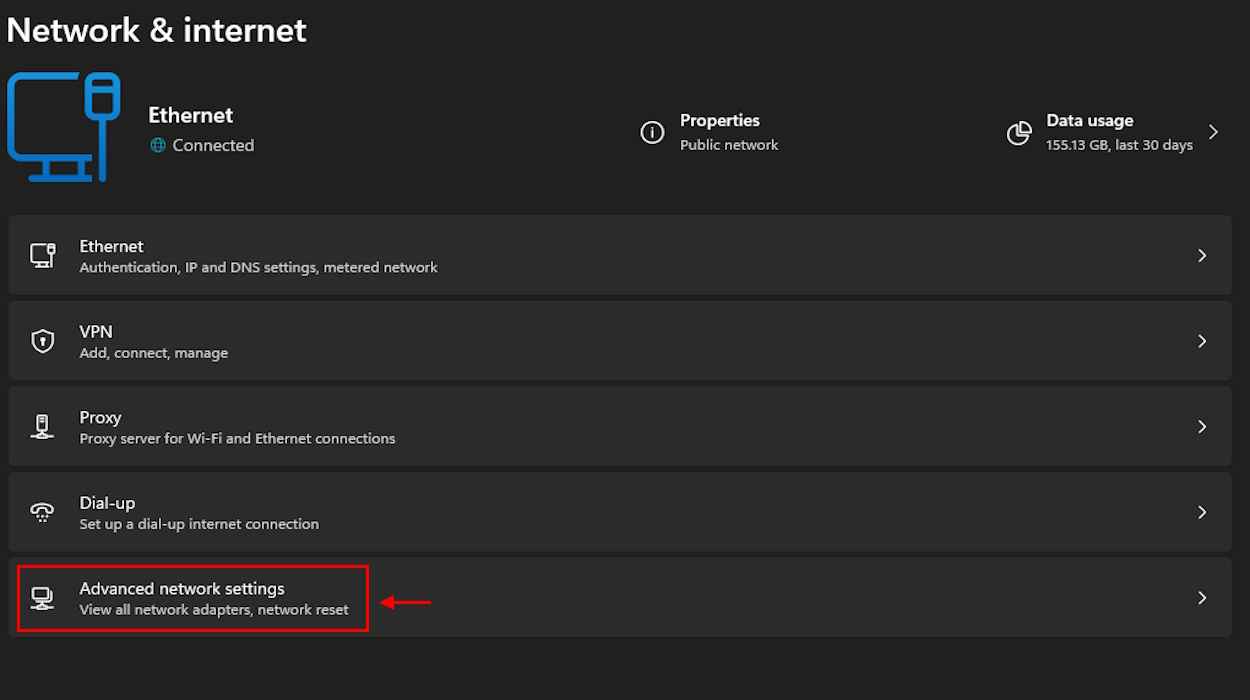Screen dimensions: 1250x700
Task: Click the Advanced network settings monitor icon
Action: (43, 597)
